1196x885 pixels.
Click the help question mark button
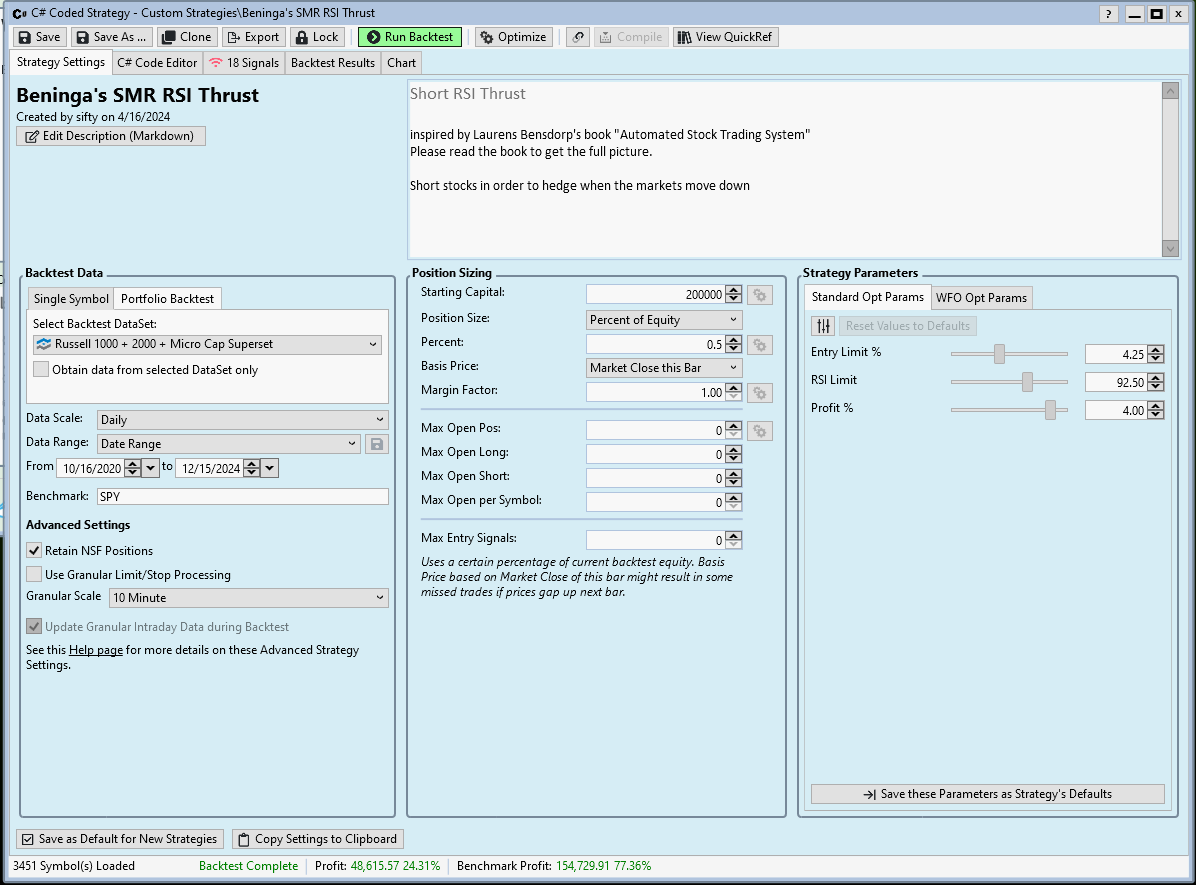[x=1109, y=14]
